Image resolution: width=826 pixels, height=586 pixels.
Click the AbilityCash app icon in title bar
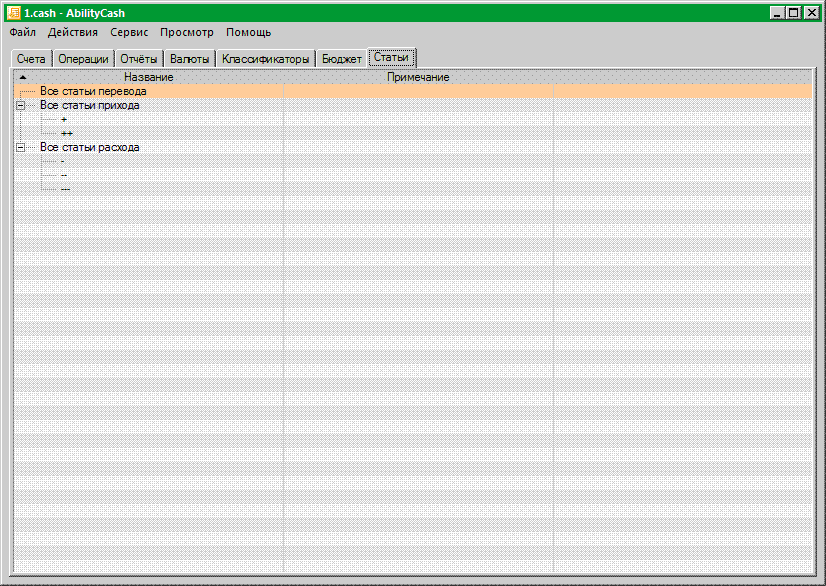(14, 13)
